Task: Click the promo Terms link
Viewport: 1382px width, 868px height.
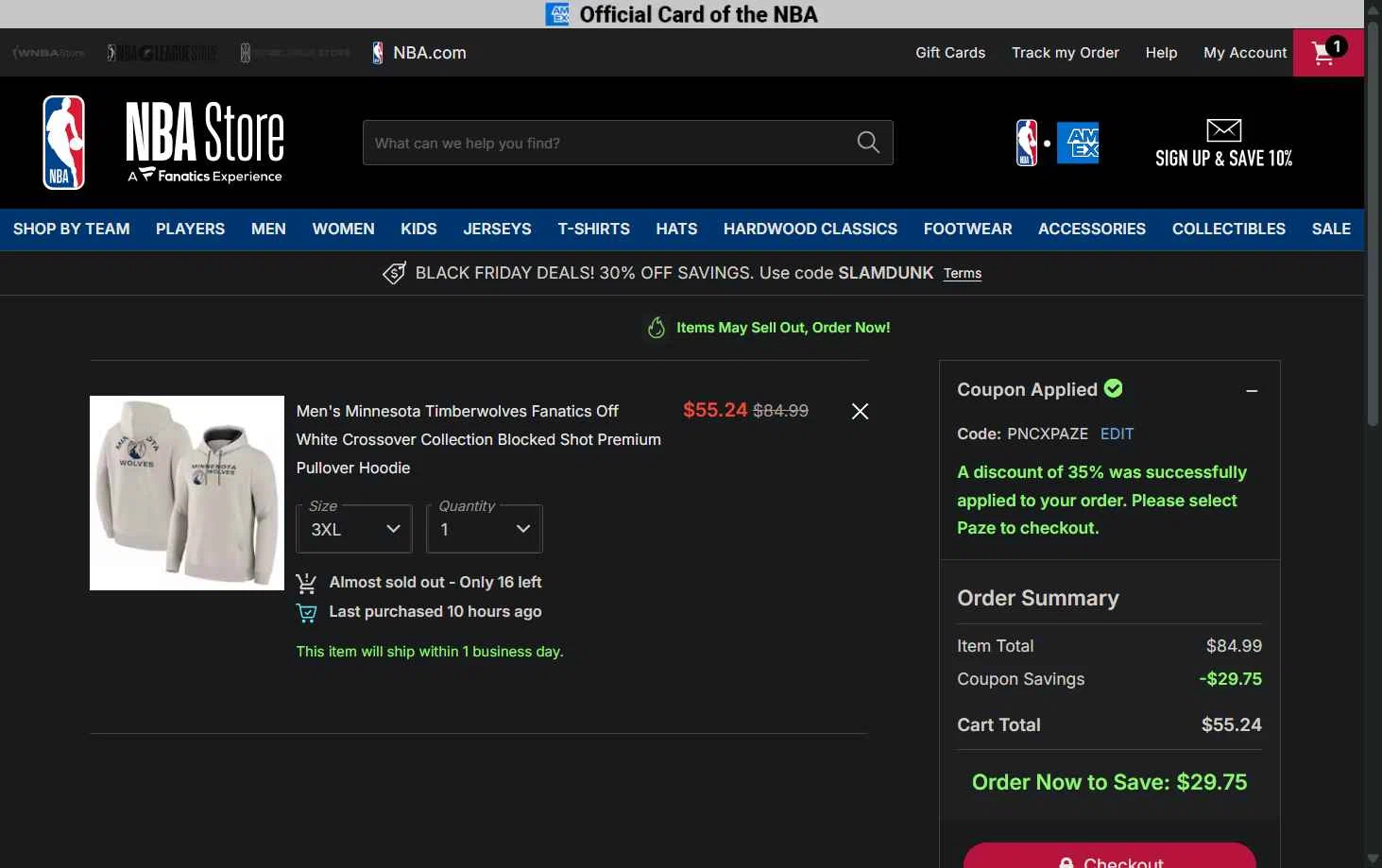Action: (x=963, y=273)
